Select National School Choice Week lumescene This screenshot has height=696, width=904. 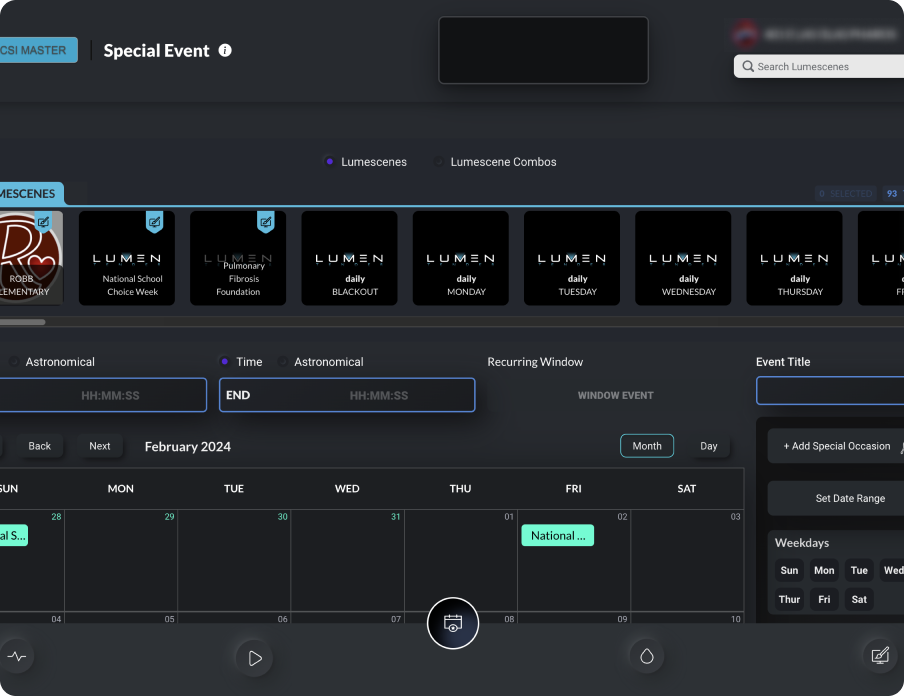tap(127, 258)
